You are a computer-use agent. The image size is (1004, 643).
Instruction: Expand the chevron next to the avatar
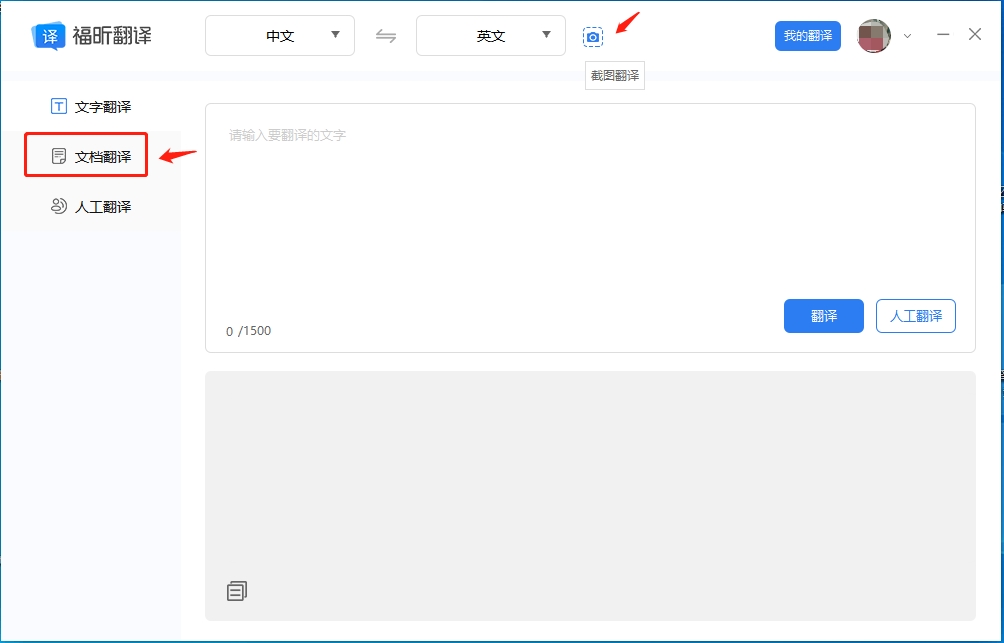point(906,36)
